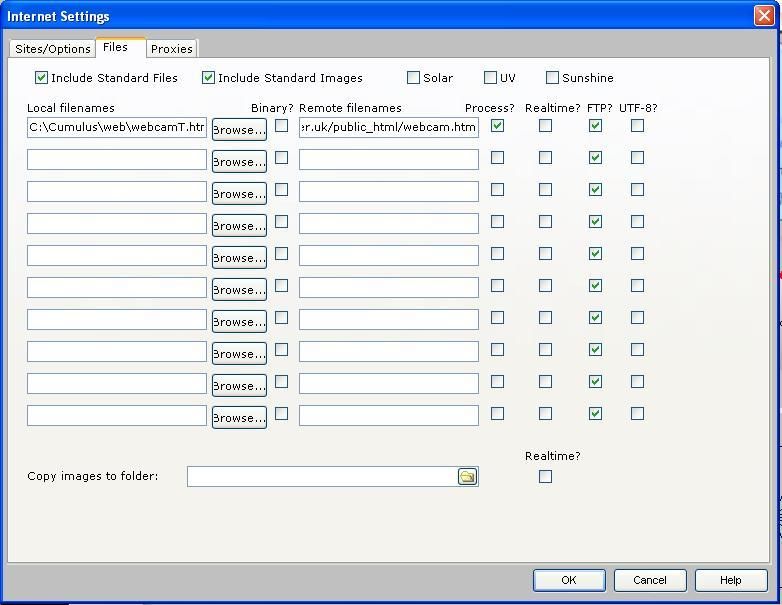
Task: Enable Realtime for the first file row
Action: 545,126
